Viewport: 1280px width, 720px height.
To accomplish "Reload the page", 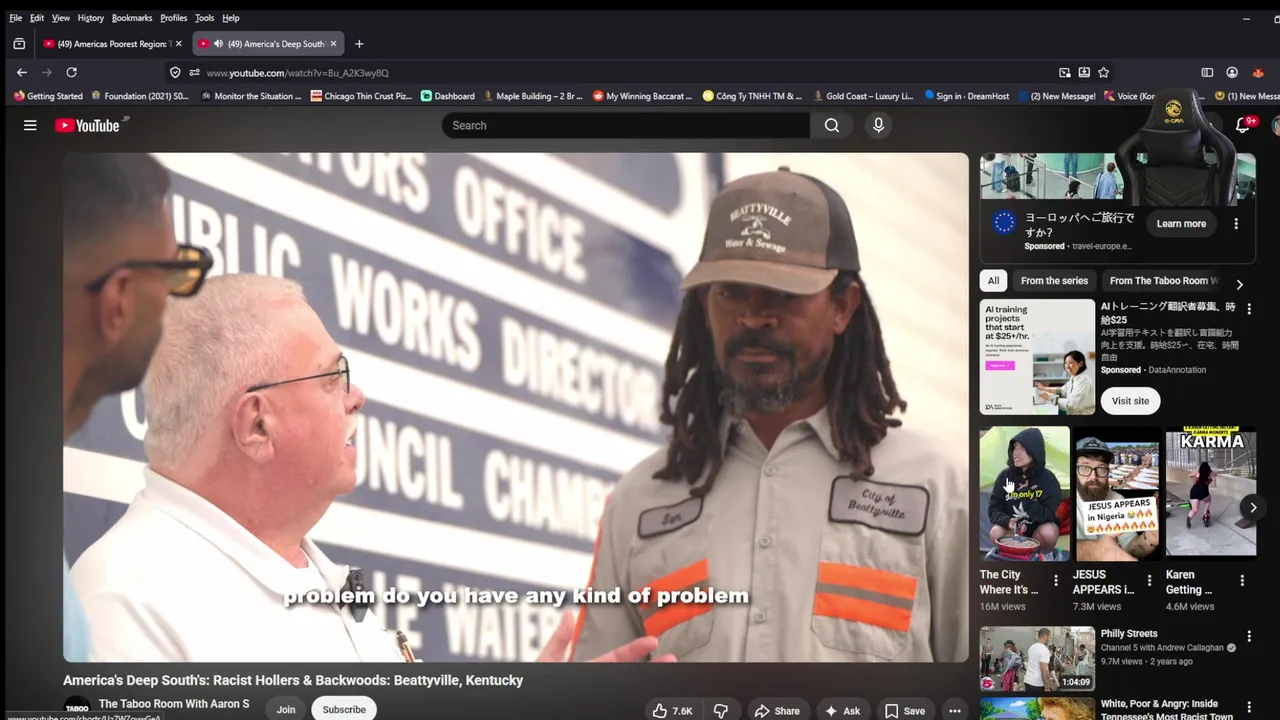I will (71, 72).
